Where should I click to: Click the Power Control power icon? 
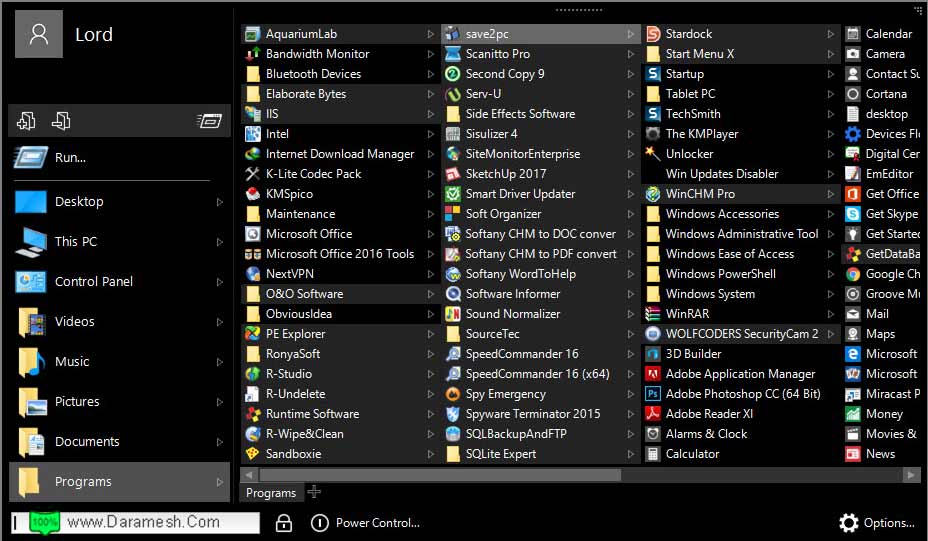[x=320, y=523]
